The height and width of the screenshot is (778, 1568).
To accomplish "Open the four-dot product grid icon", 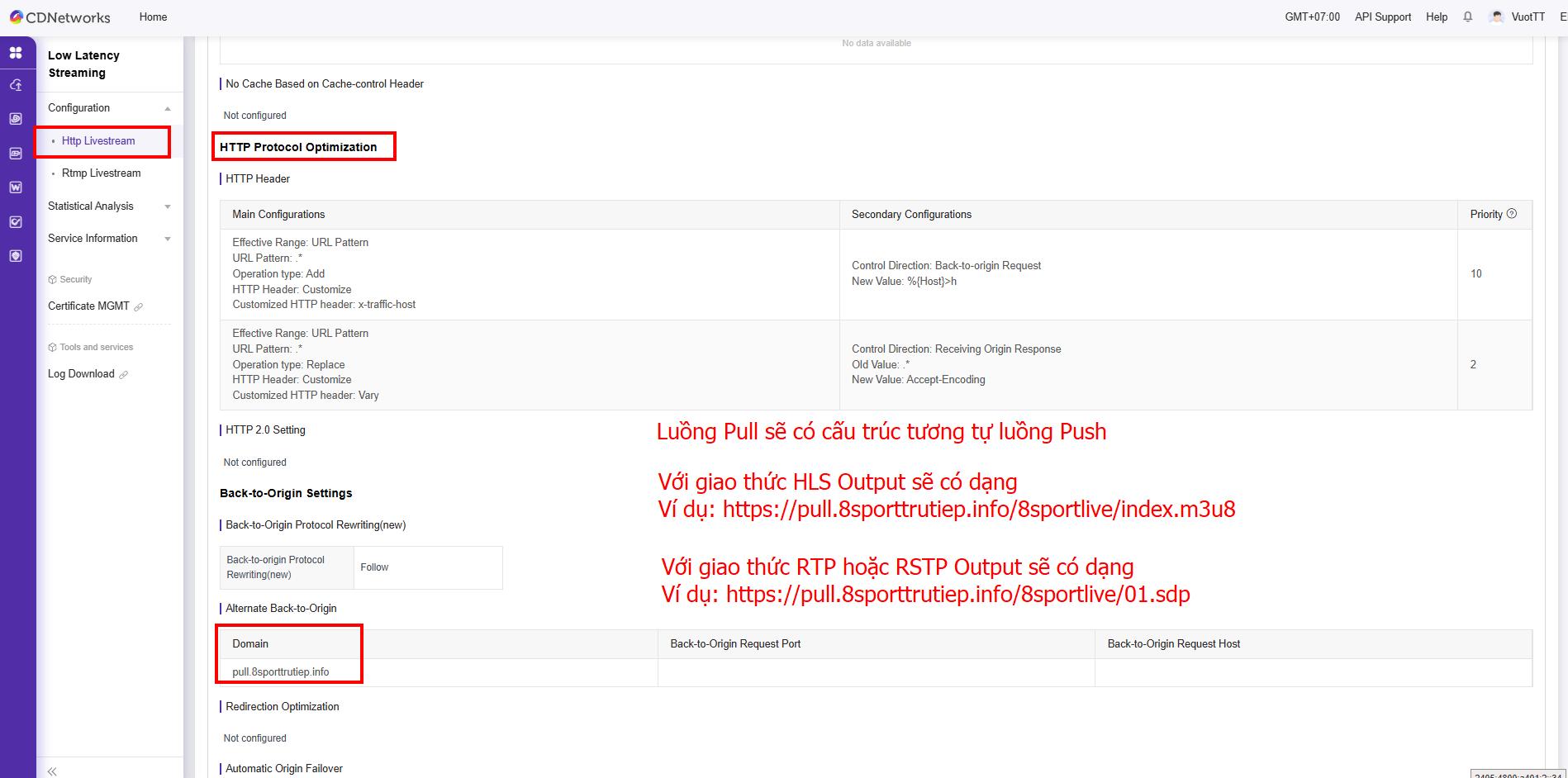I will (16, 53).
